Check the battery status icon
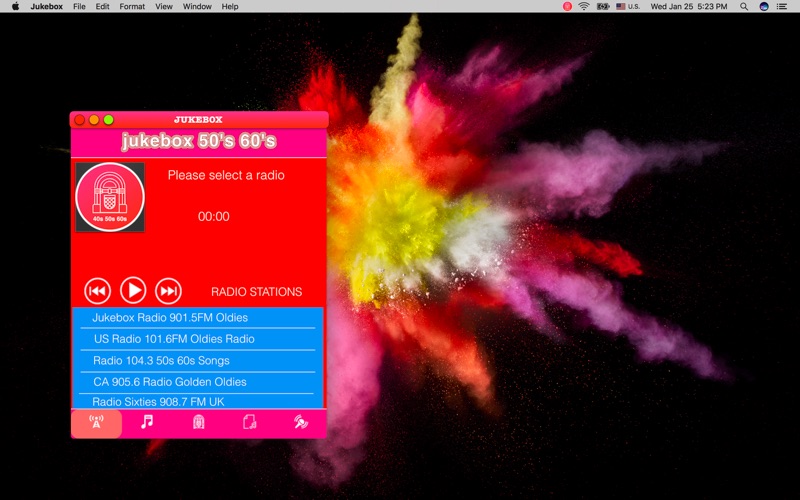800x500 pixels. tap(603, 7)
